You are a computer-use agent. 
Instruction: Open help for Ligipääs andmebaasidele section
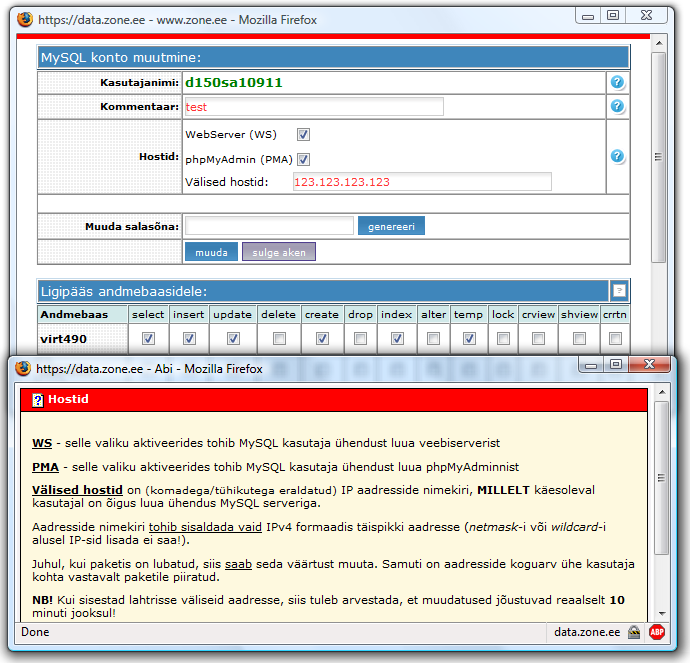coord(619,290)
